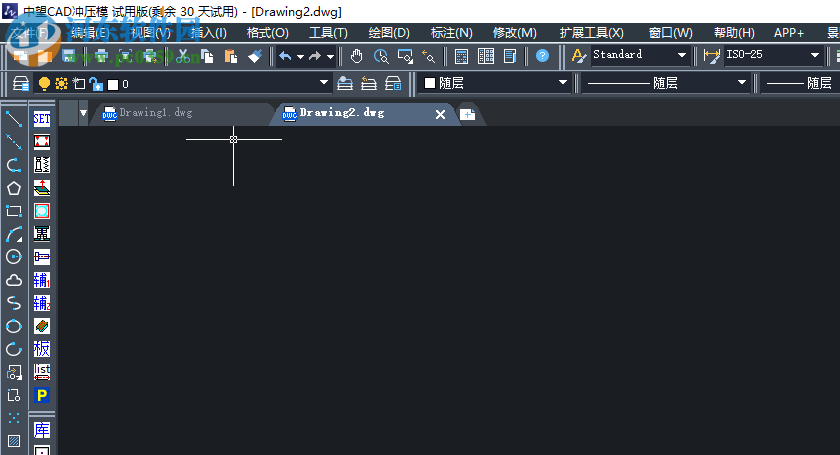Select the Revision cloud tool
The width and height of the screenshot is (840, 455).
coord(14,280)
